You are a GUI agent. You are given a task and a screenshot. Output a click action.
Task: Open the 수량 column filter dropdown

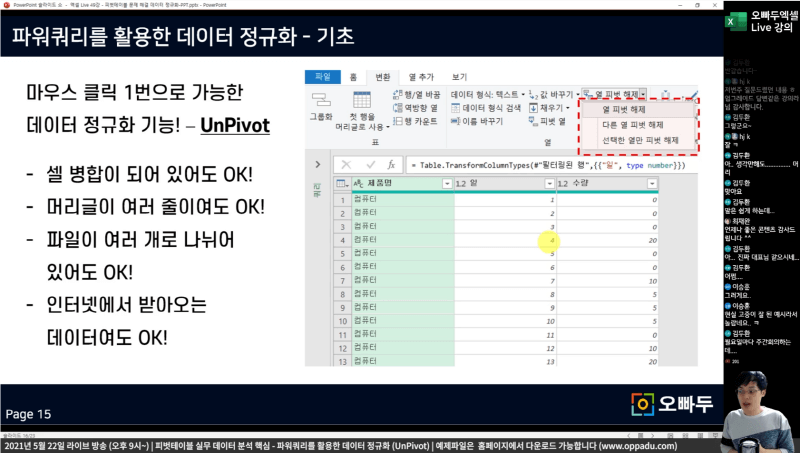pyautogui.click(x=652, y=184)
